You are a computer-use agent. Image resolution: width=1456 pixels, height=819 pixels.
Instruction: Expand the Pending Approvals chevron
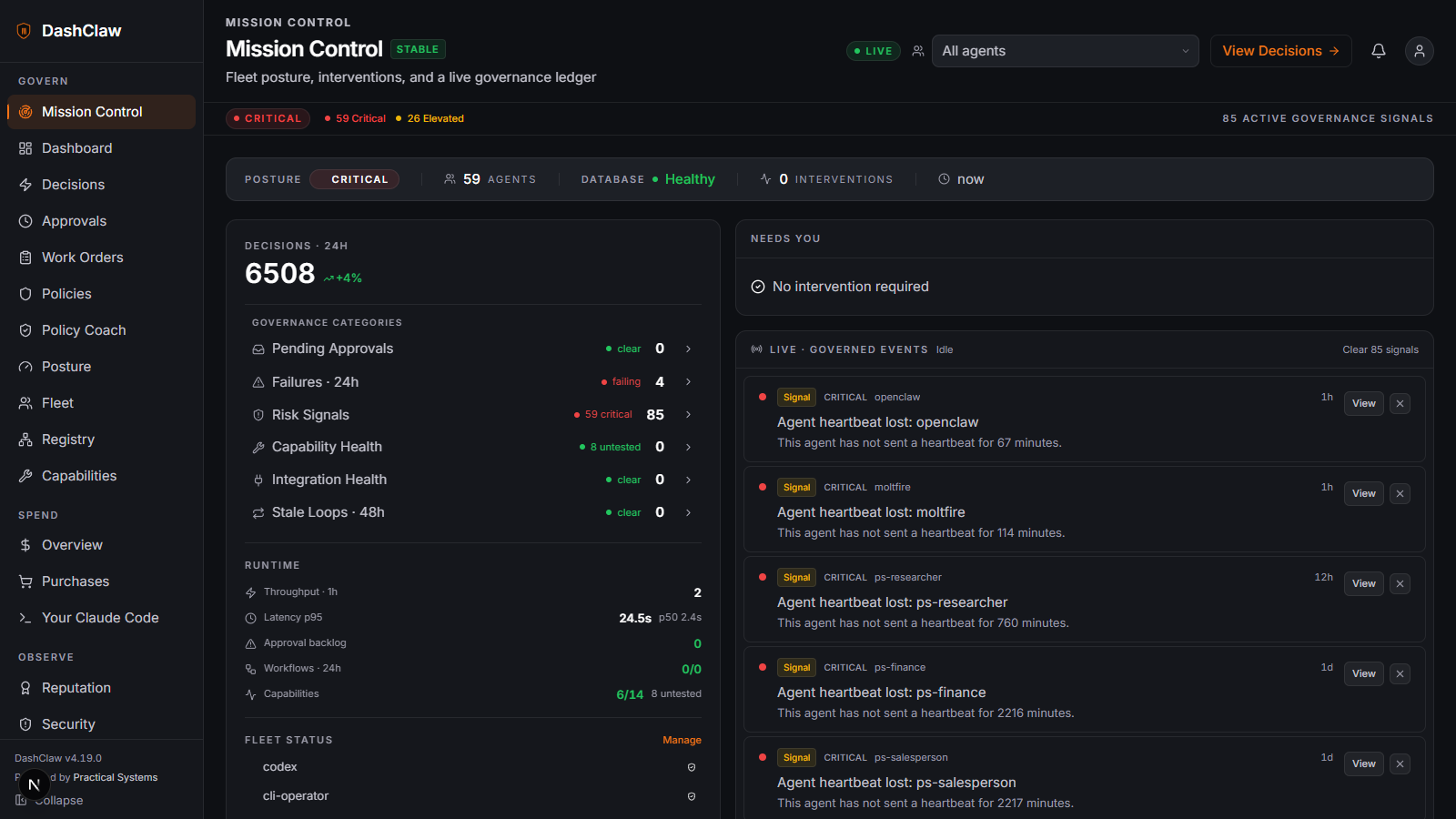688,349
